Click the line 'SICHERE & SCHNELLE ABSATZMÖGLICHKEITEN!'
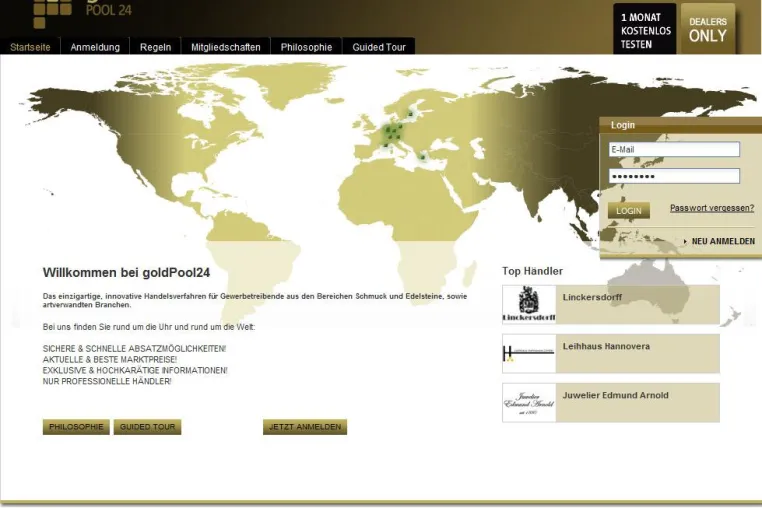The width and height of the screenshot is (762, 508). coord(134,349)
